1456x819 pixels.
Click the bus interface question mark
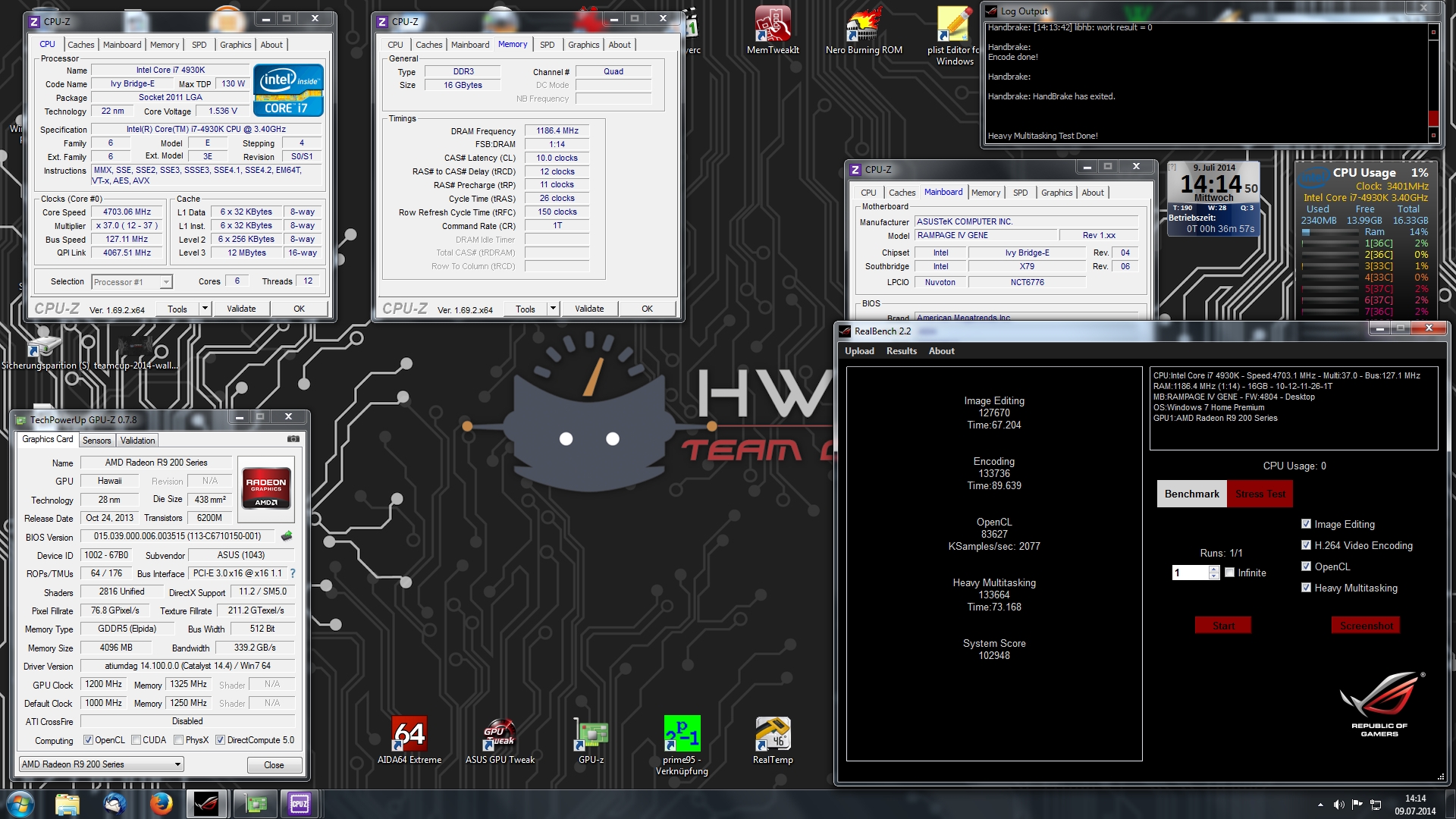coord(293,573)
